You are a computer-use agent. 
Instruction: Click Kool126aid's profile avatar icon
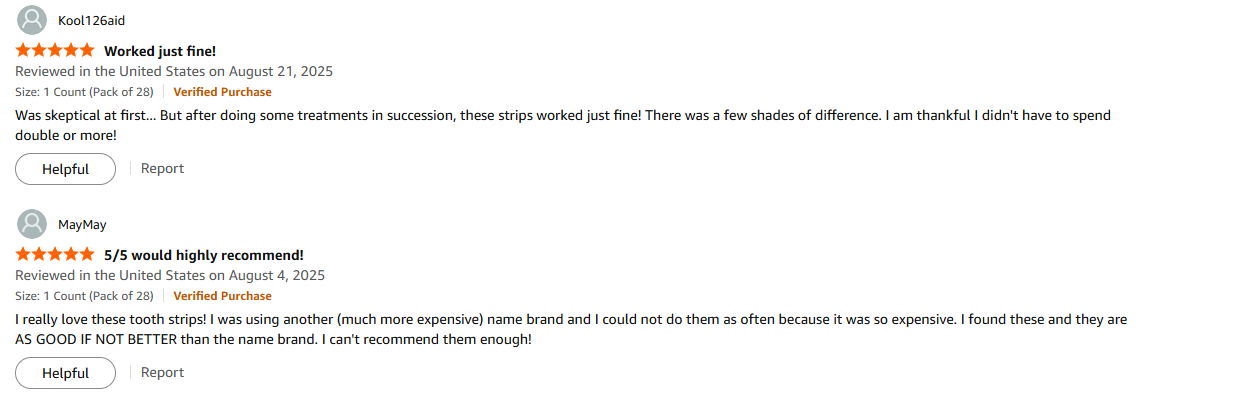32,21
